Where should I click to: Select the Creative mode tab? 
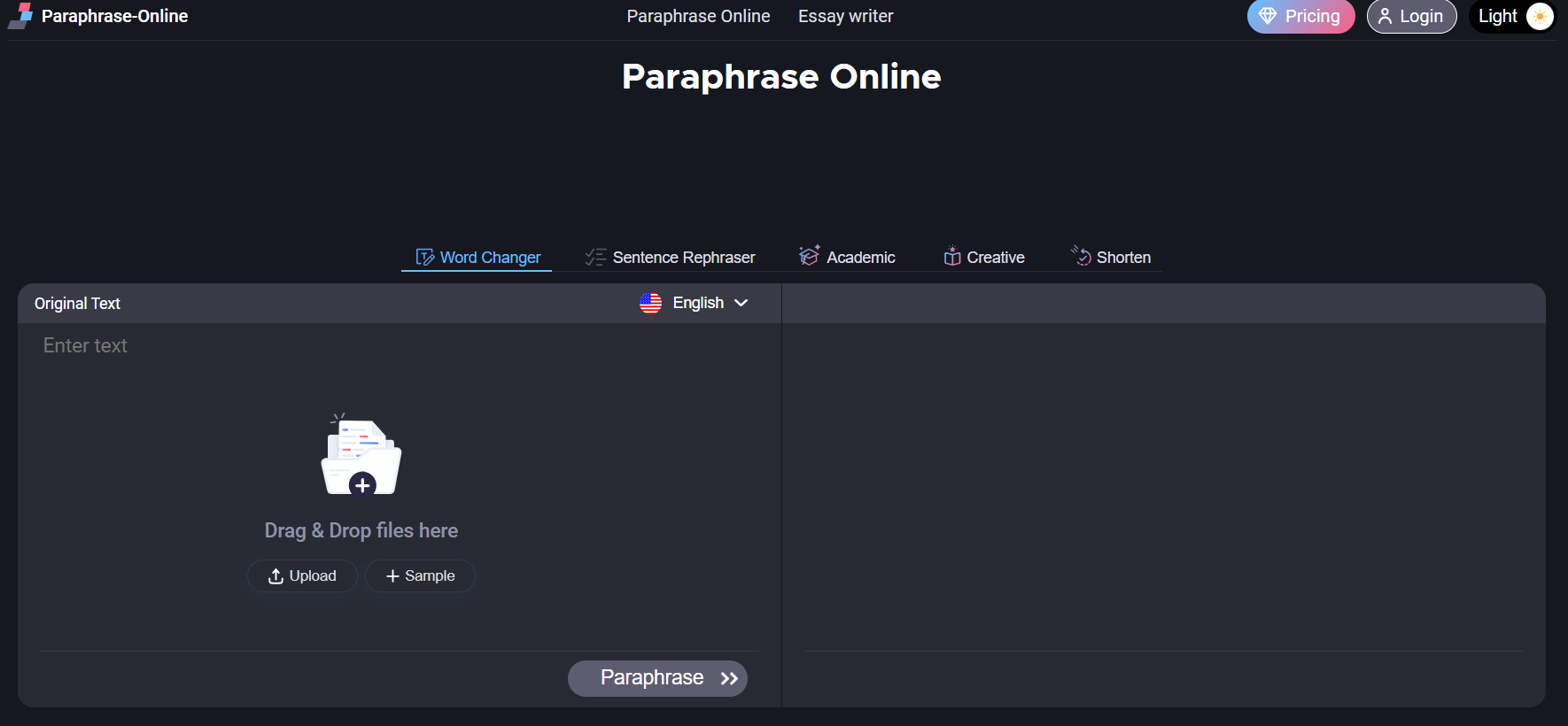tap(983, 257)
